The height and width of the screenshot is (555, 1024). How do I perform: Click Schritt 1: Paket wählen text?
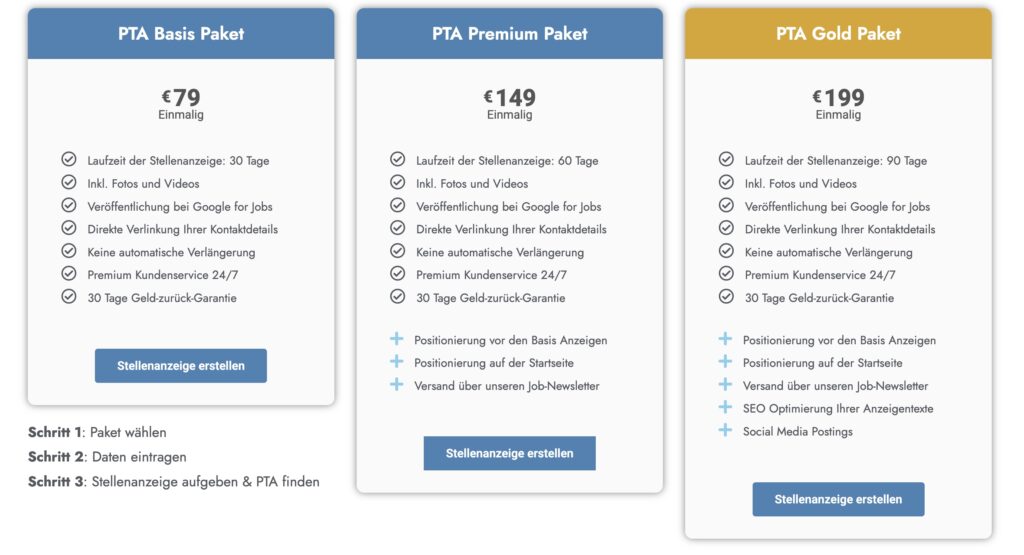point(97,432)
